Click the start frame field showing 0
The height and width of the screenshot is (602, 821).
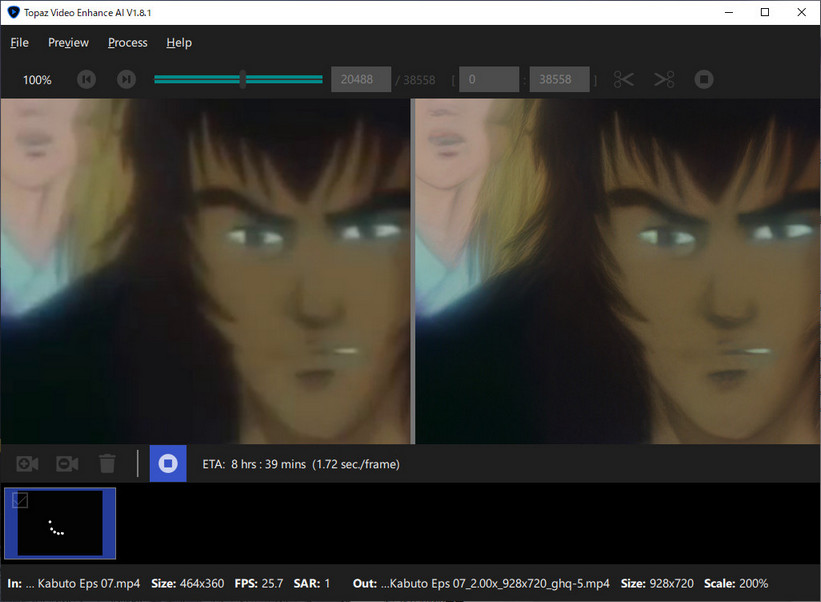tap(488, 79)
